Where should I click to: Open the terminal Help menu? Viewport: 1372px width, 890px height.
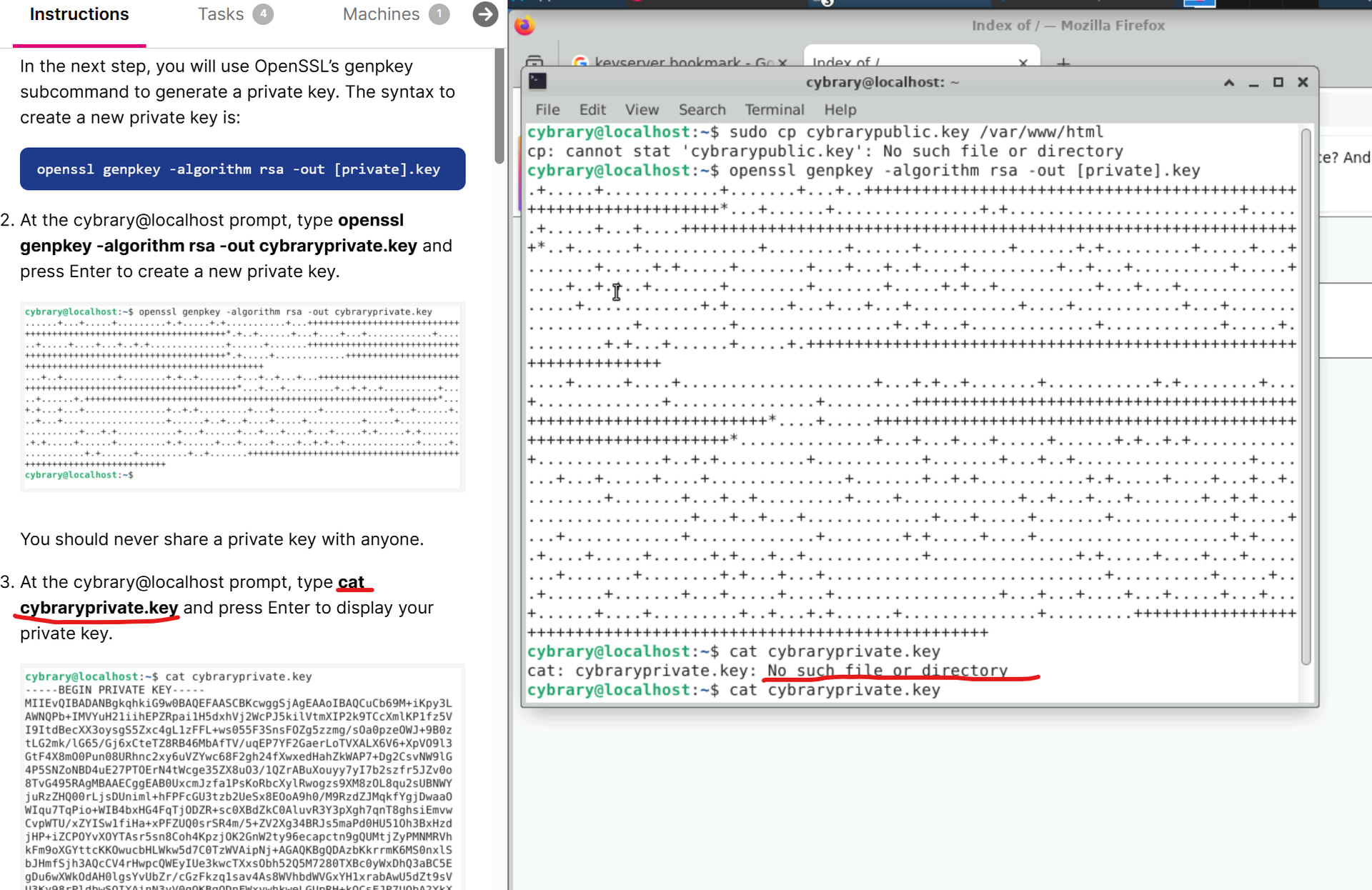pos(840,110)
